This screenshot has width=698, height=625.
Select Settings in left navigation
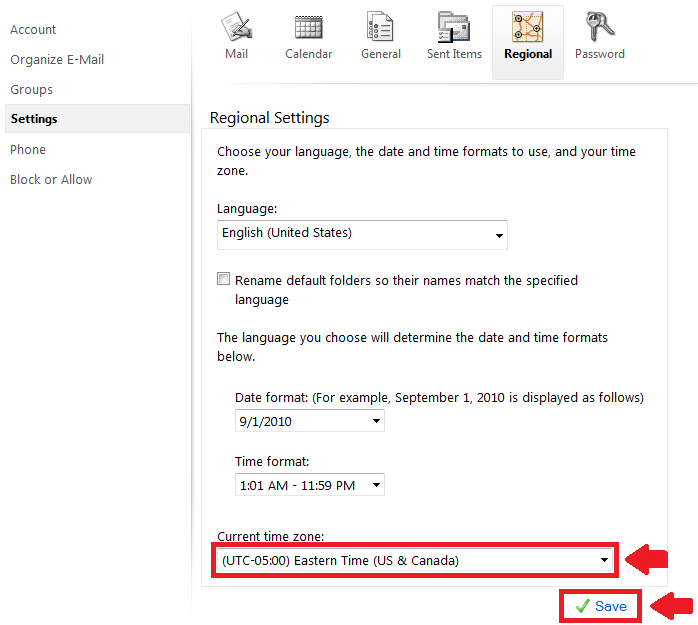point(34,119)
